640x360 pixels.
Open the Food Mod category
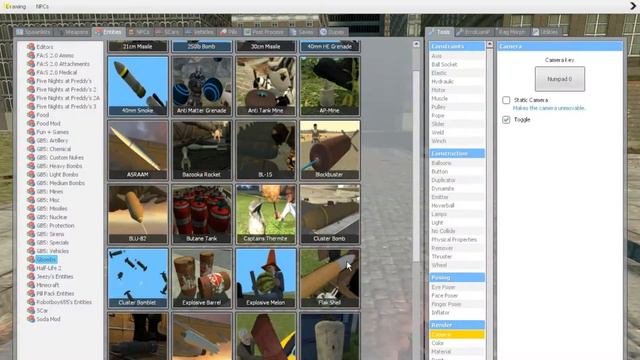tap(48, 123)
